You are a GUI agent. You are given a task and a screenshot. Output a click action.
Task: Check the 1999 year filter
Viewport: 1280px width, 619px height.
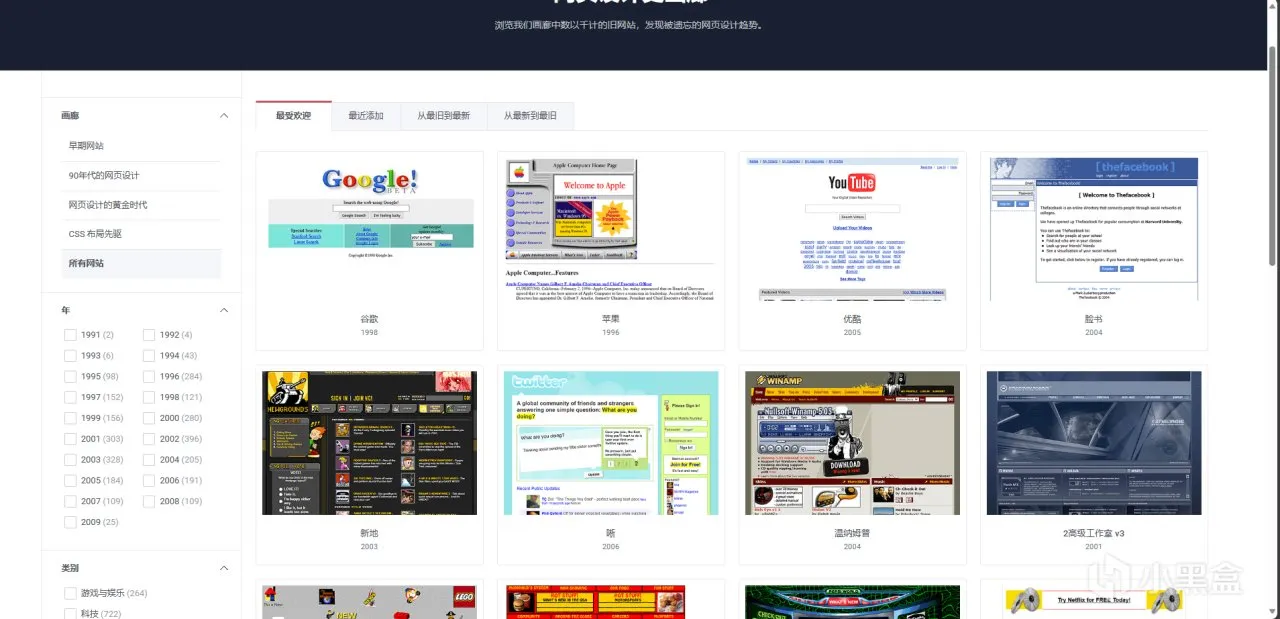pos(70,418)
